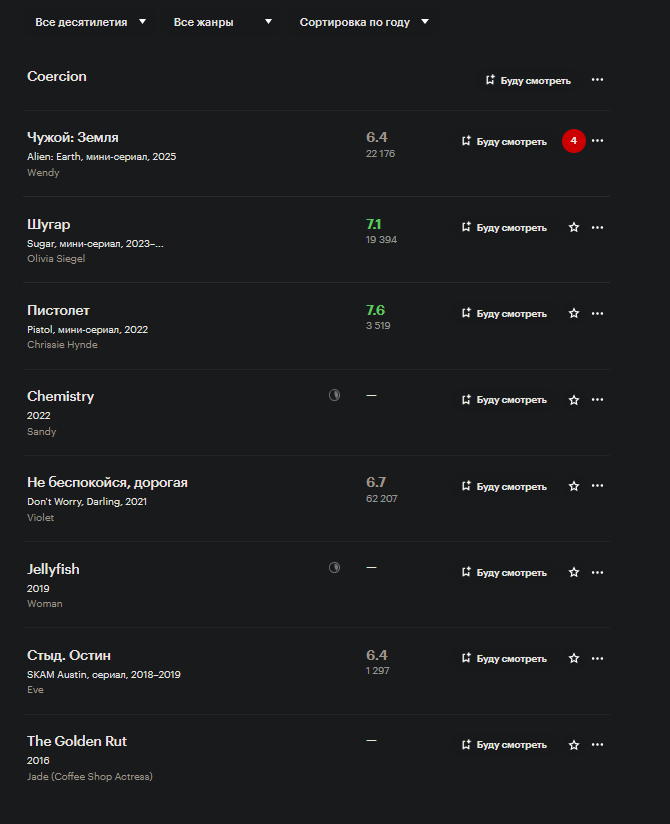This screenshot has width=670, height=824.
Task: Expand the genres filter dropdown
Action: pos(222,22)
